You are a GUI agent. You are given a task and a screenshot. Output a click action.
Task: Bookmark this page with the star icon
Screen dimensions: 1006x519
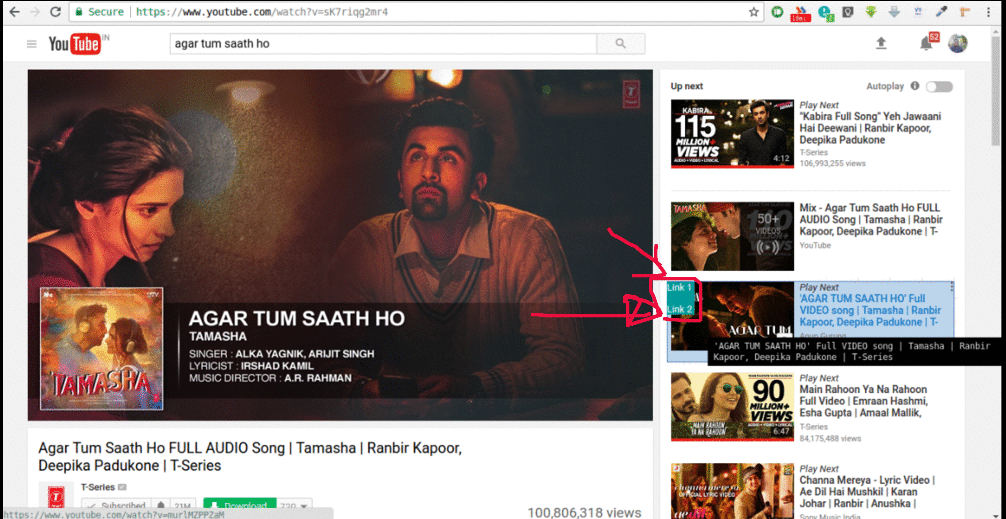coord(754,12)
